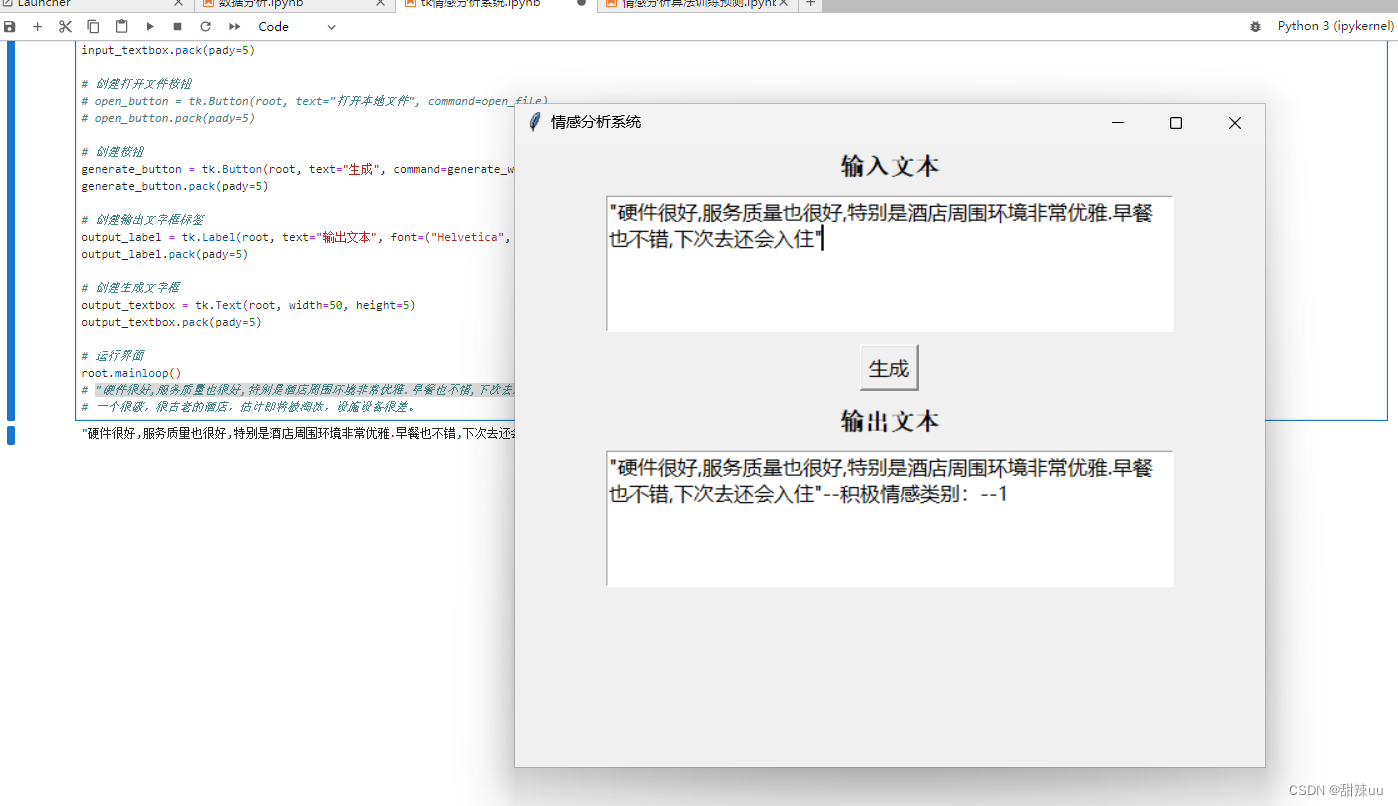The height and width of the screenshot is (806, 1398).
Task: Collapse the code cell via its blue bar
Action: 10,230
